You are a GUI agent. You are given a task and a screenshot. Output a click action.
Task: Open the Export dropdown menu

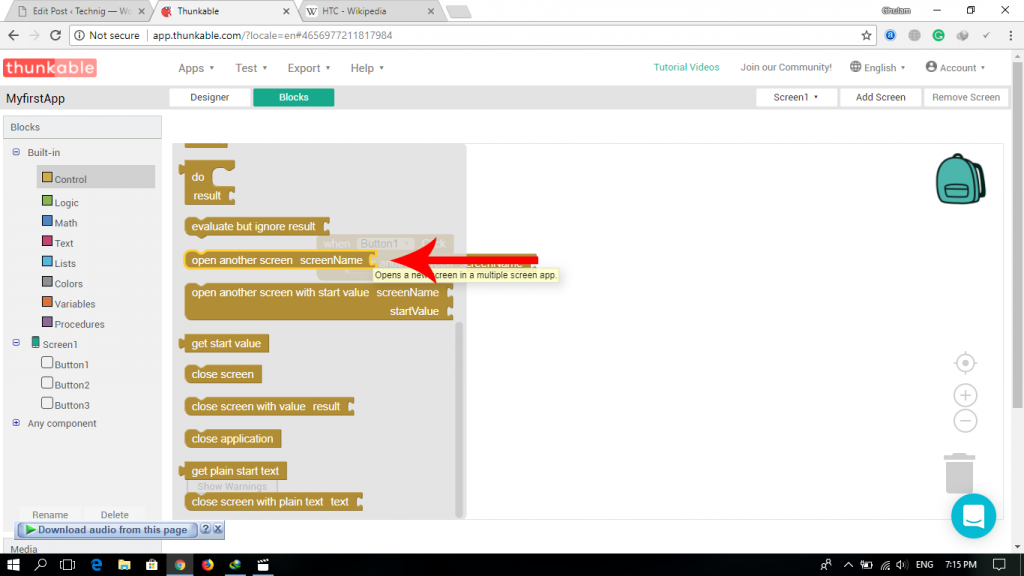point(309,68)
